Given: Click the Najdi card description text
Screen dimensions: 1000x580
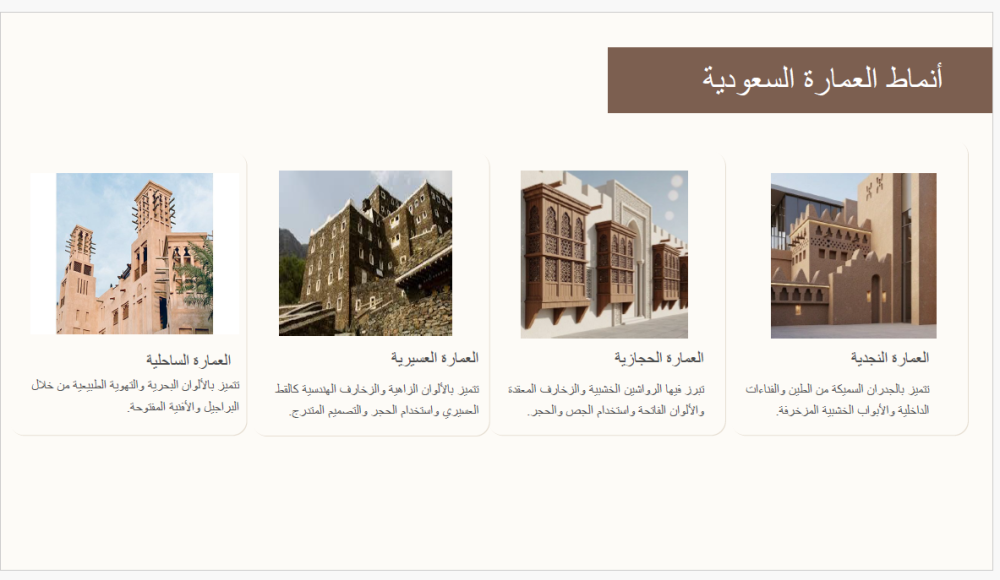Looking at the screenshot, I should point(838,399).
